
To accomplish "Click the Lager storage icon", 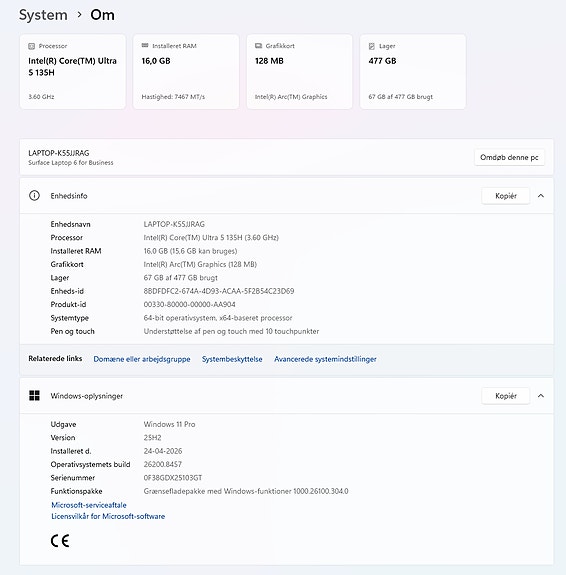I will (372, 46).
